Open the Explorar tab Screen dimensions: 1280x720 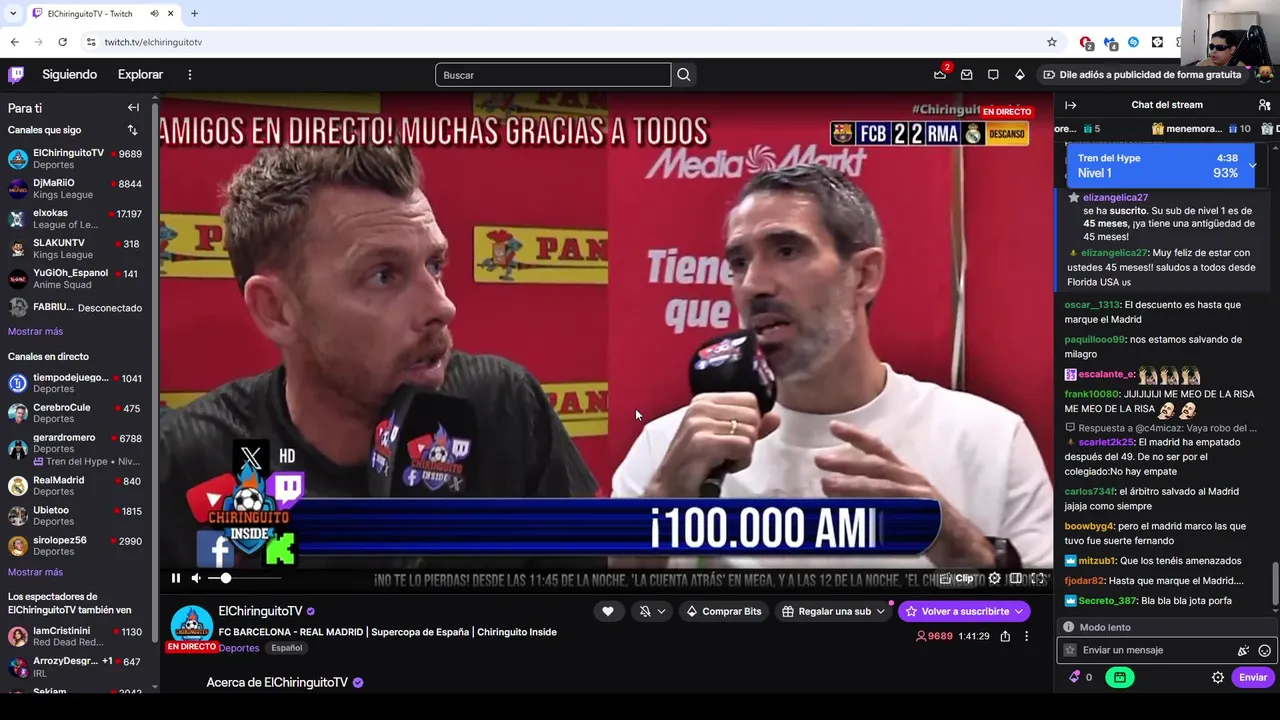(x=140, y=75)
